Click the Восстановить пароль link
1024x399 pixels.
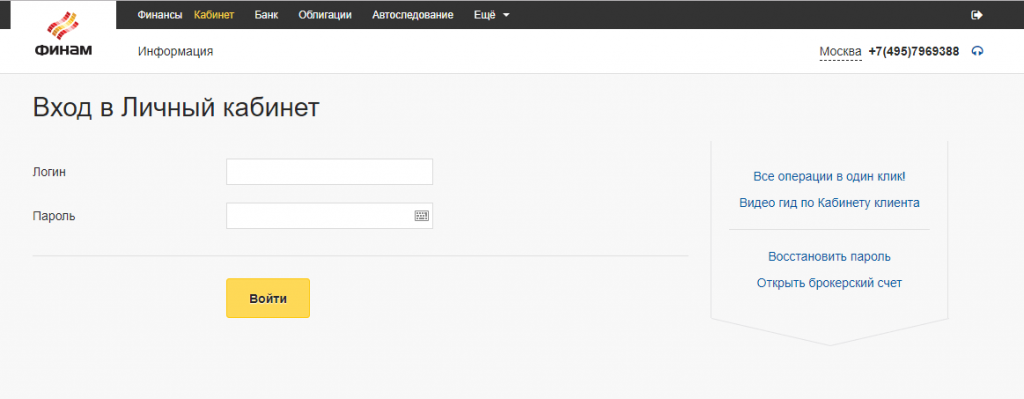[x=829, y=257]
